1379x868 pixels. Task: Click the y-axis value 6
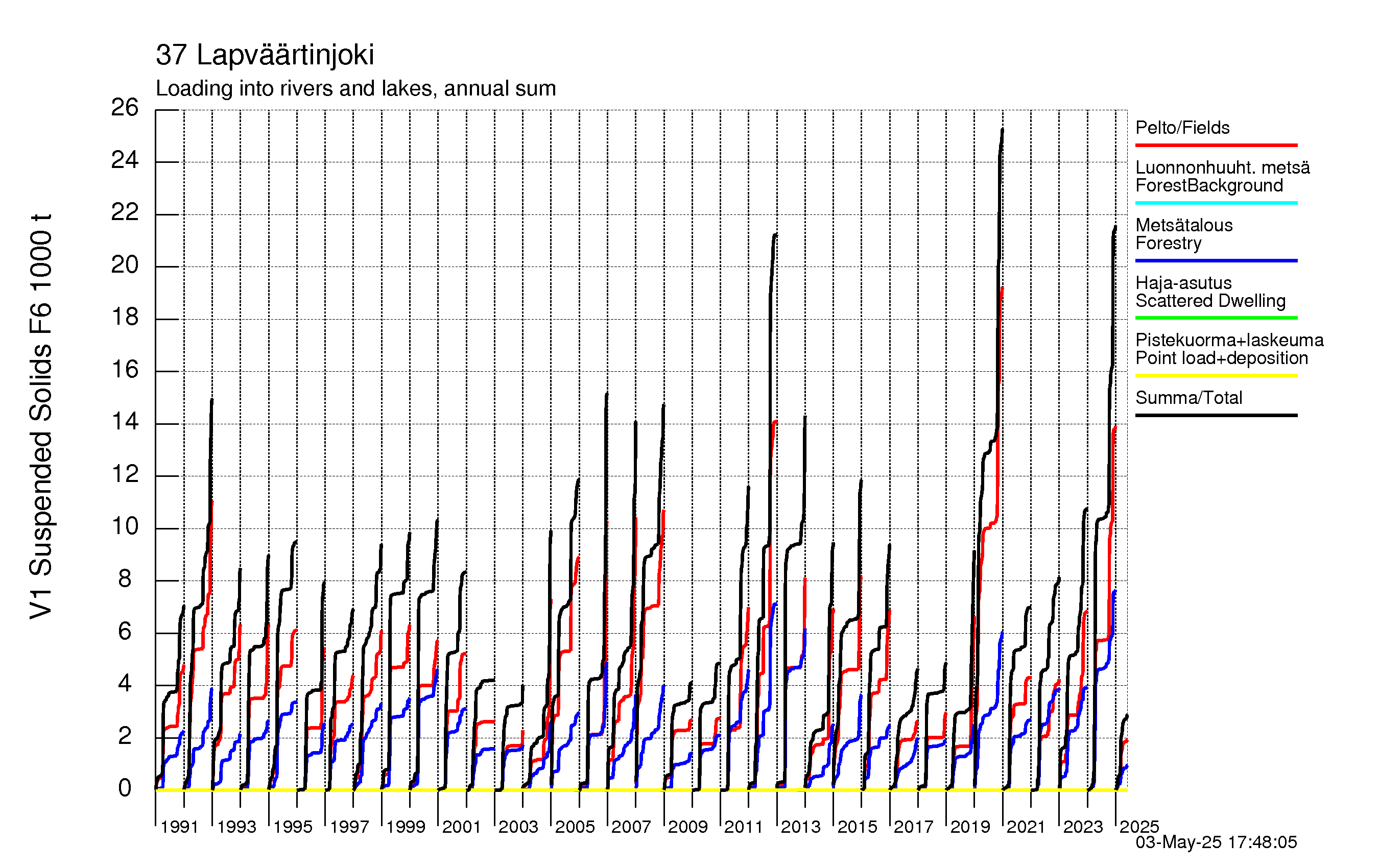click(x=125, y=632)
